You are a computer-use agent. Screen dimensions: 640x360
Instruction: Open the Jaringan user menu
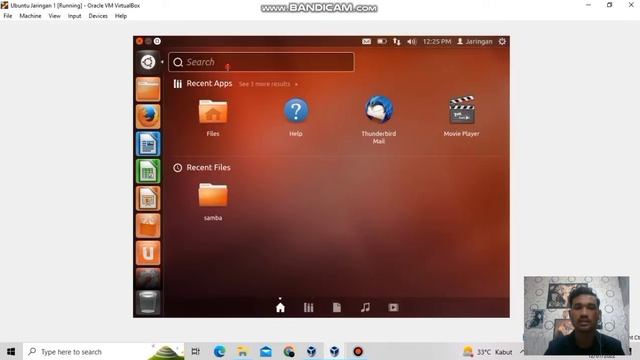point(475,41)
